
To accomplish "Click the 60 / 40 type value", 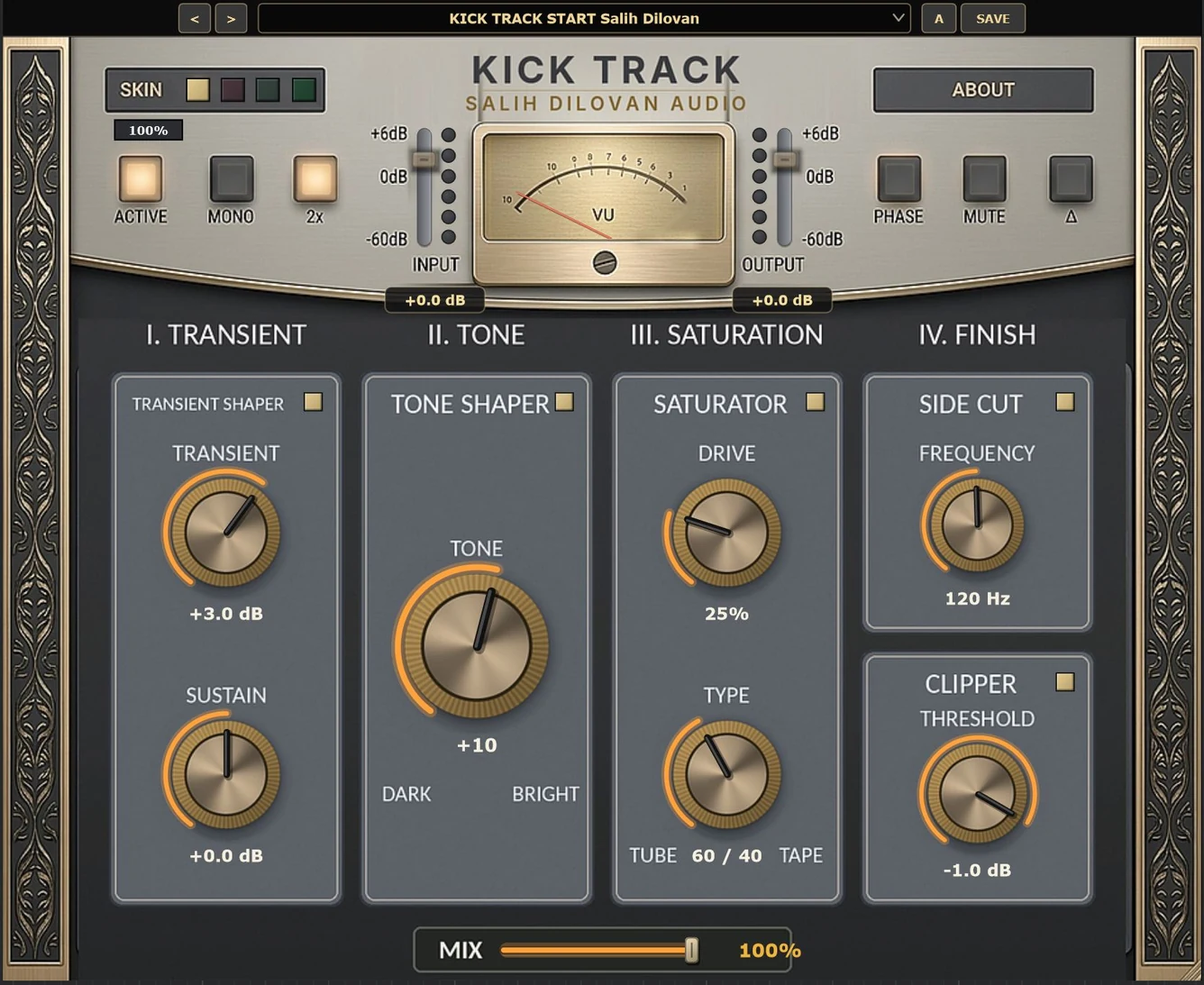I will coord(726,856).
